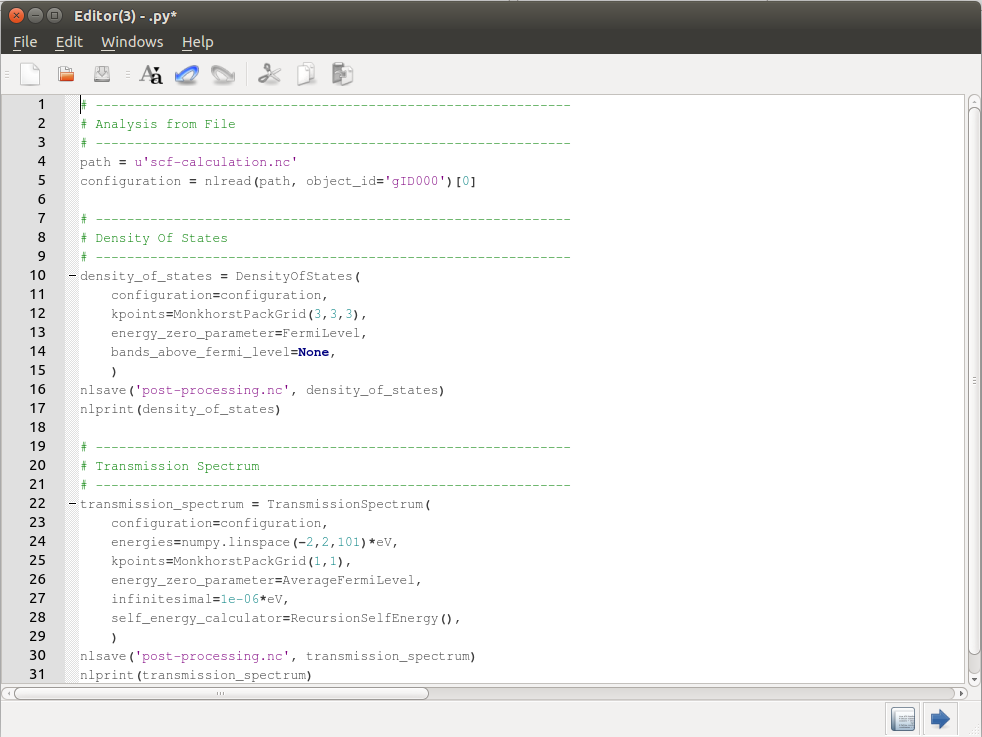Send the script using the blue arrow button

click(x=940, y=719)
